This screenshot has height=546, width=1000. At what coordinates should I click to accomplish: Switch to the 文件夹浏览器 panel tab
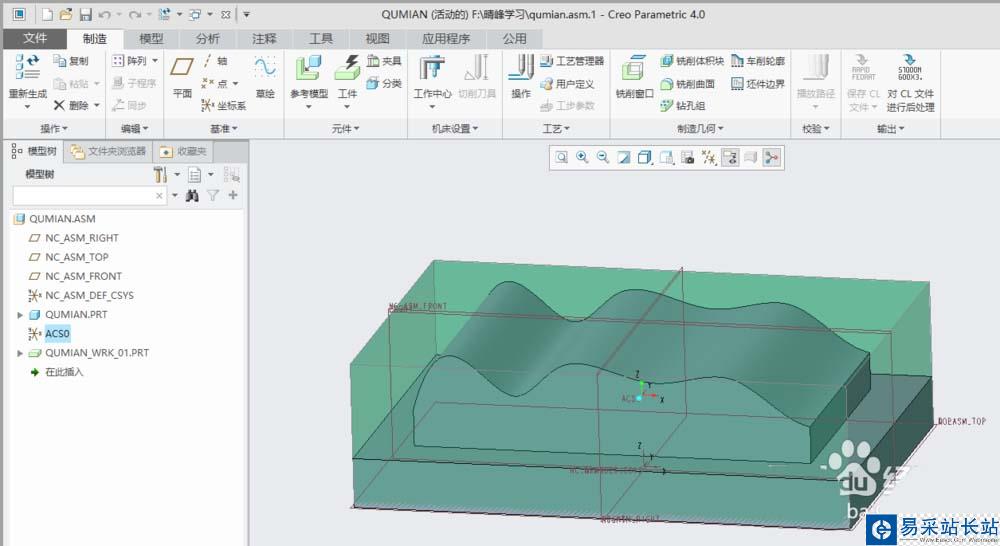pos(108,151)
